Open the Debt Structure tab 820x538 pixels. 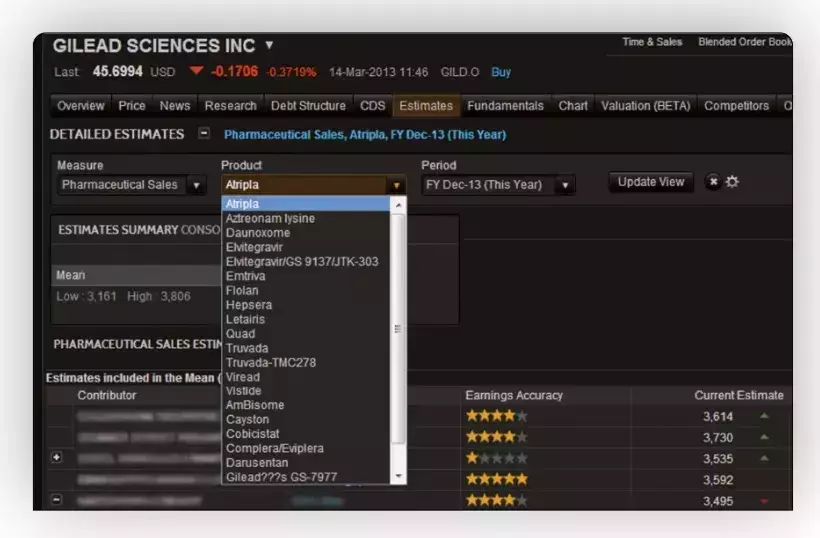click(x=308, y=106)
